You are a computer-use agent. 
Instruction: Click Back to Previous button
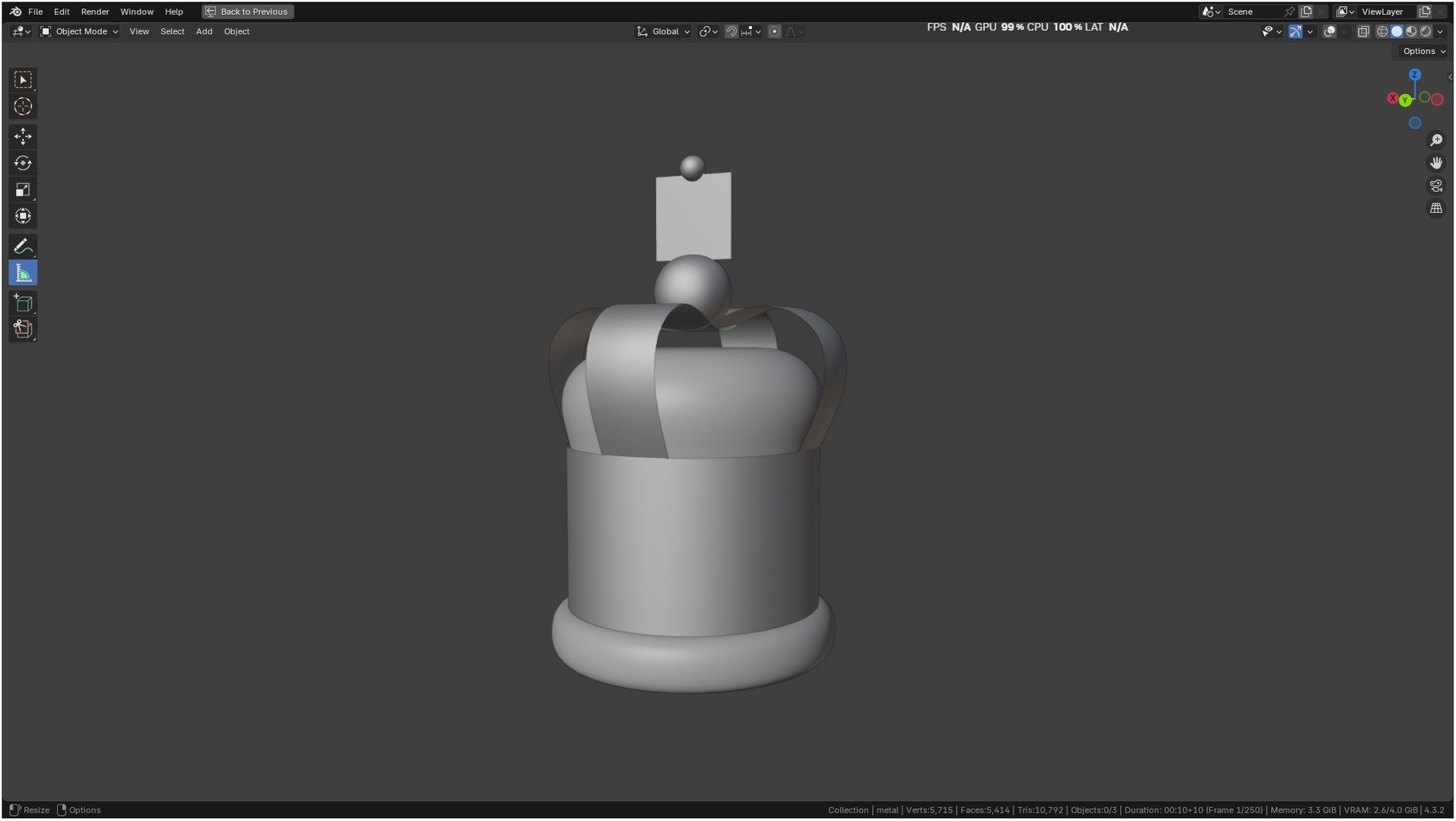click(x=248, y=11)
